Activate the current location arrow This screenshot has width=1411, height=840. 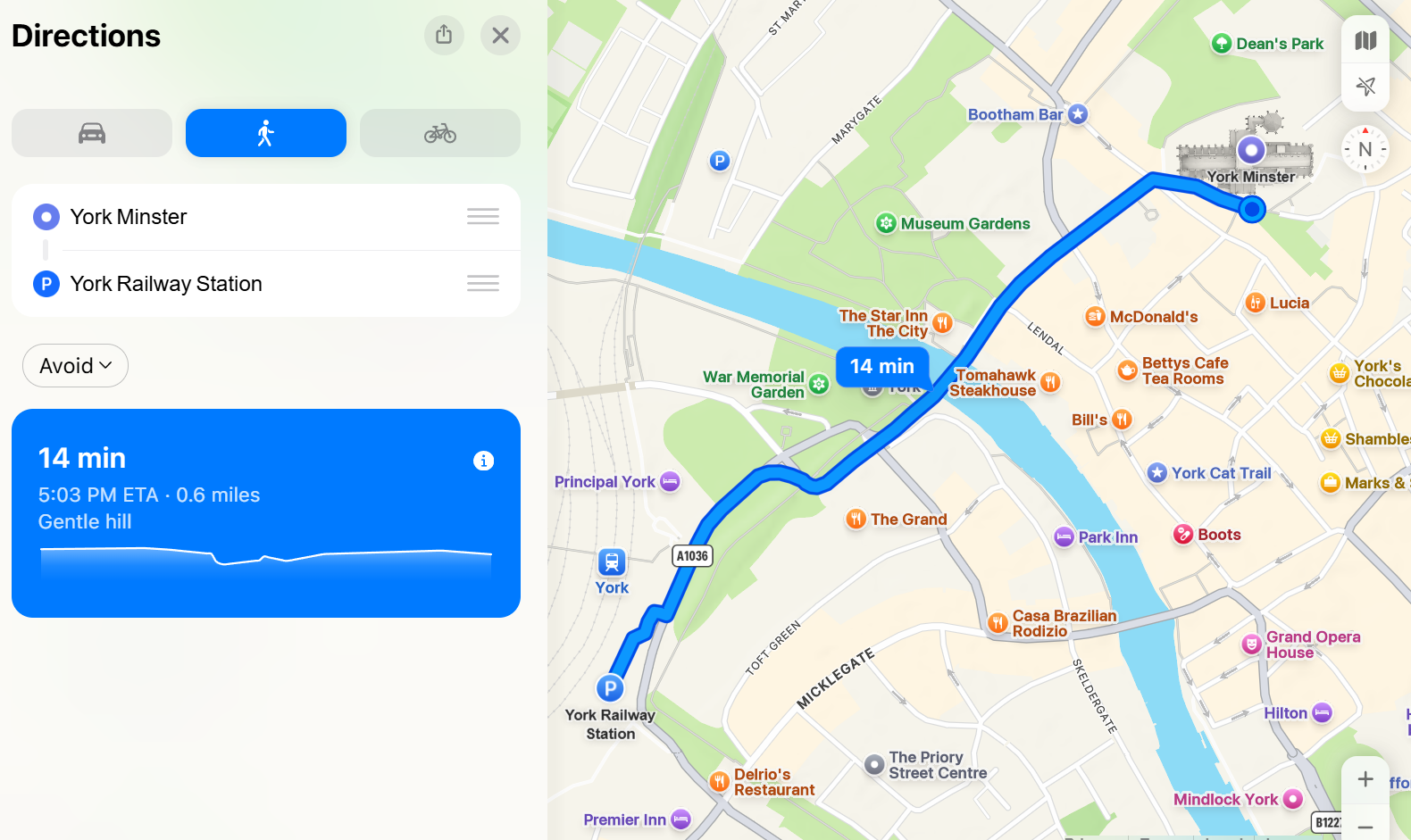1365,87
